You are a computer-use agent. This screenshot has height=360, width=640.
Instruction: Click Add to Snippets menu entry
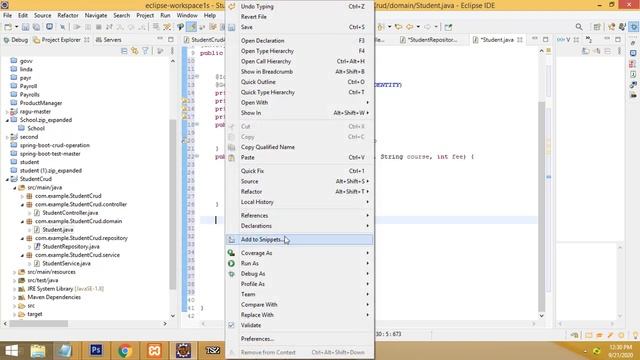299,240
